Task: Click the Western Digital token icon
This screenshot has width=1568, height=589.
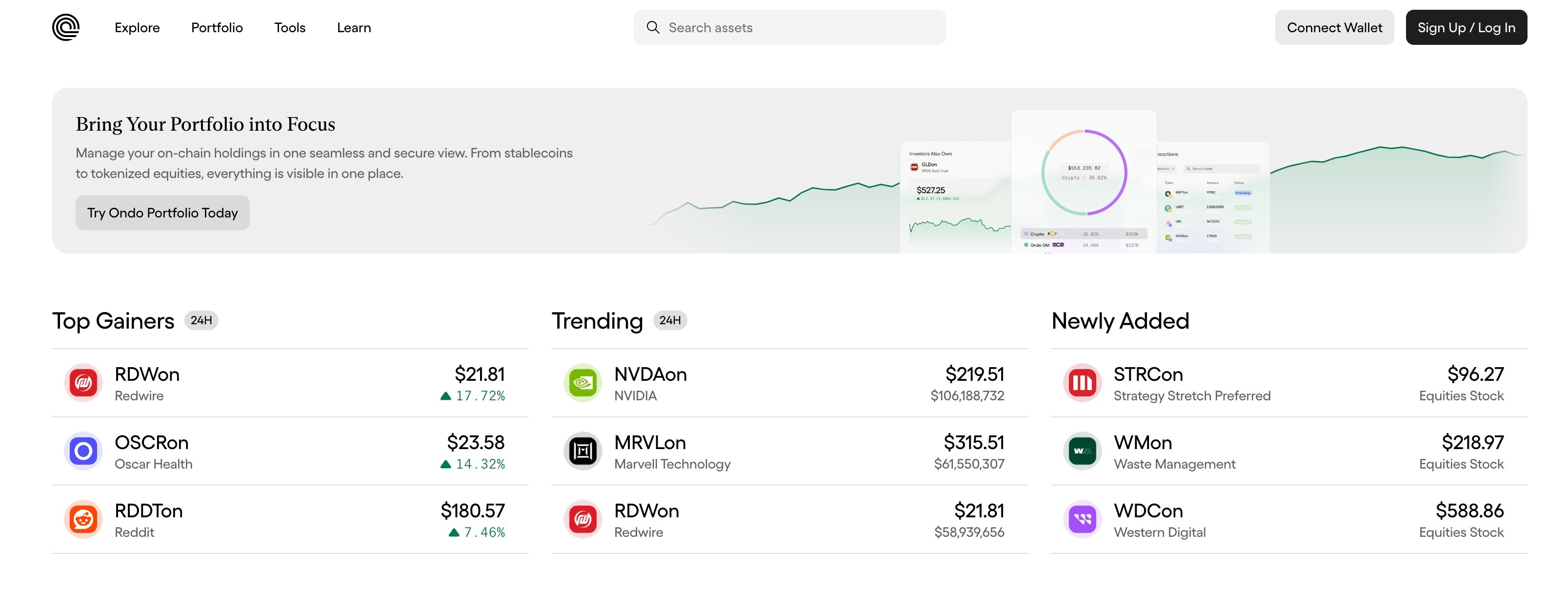Action: pos(1082,519)
